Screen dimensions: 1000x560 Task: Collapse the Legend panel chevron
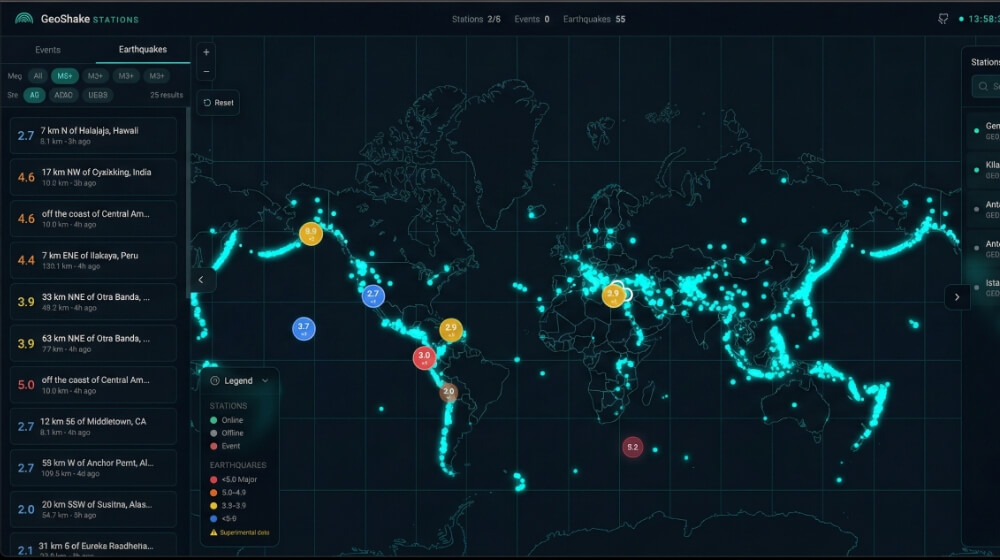pos(265,381)
